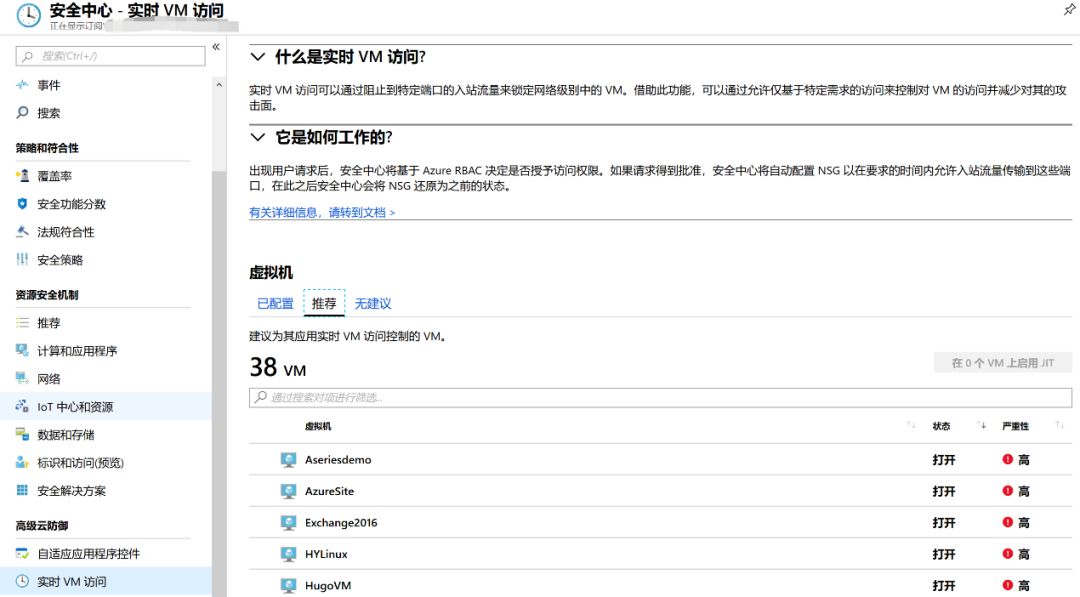The width and height of the screenshot is (1080, 597).
Task: Click the VM filter search field
Action: pos(660,398)
